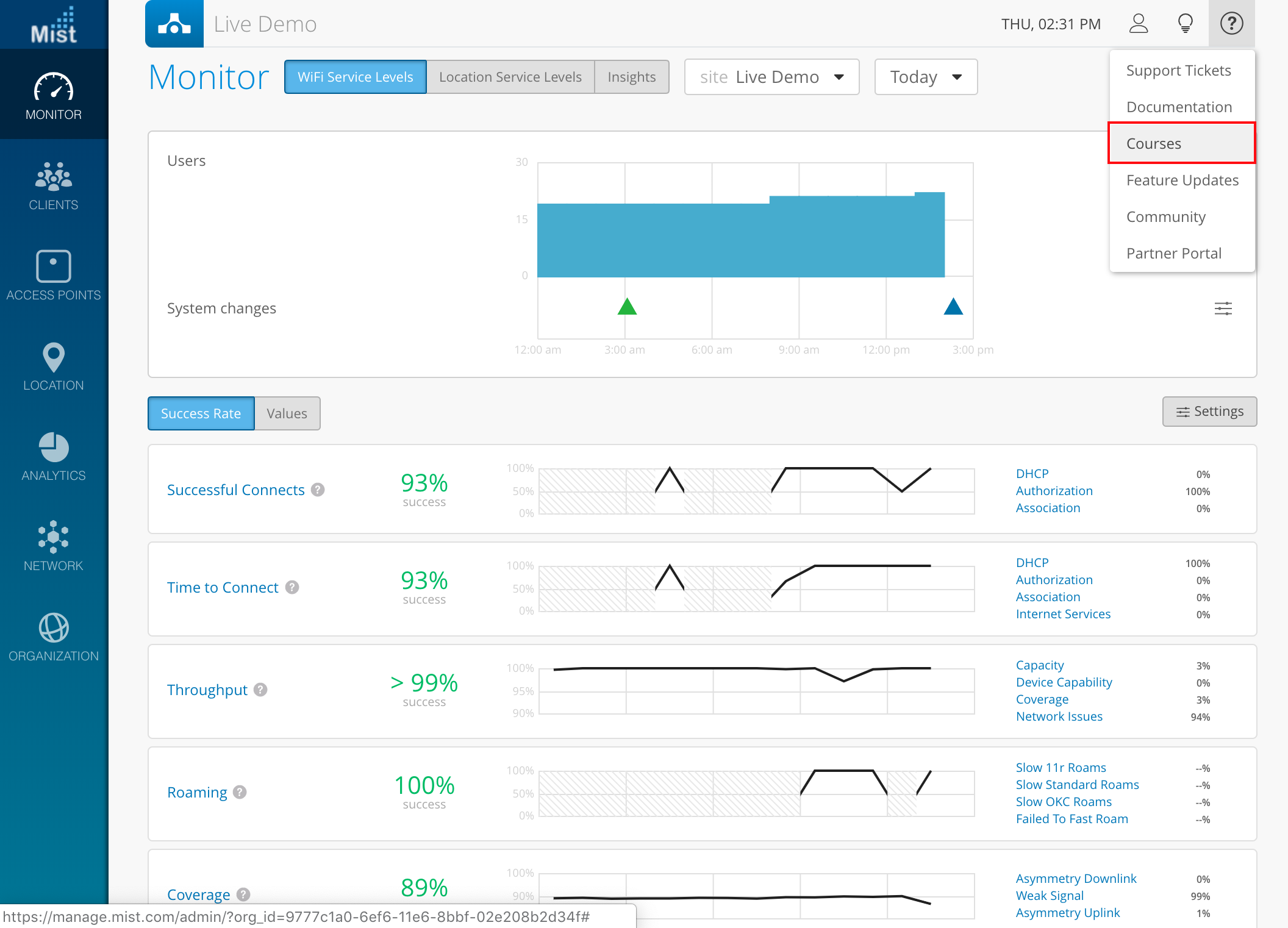Open the Network Issues link
The height and width of the screenshot is (928, 1288).
click(1059, 716)
